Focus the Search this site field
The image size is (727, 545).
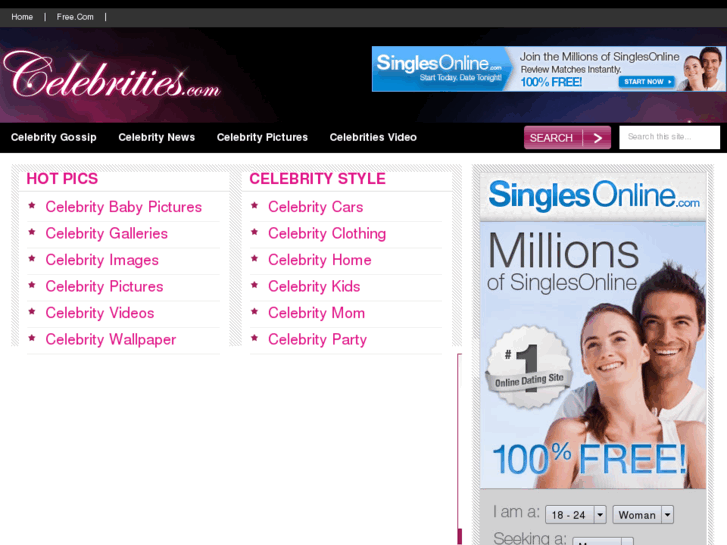click(670, 137)
